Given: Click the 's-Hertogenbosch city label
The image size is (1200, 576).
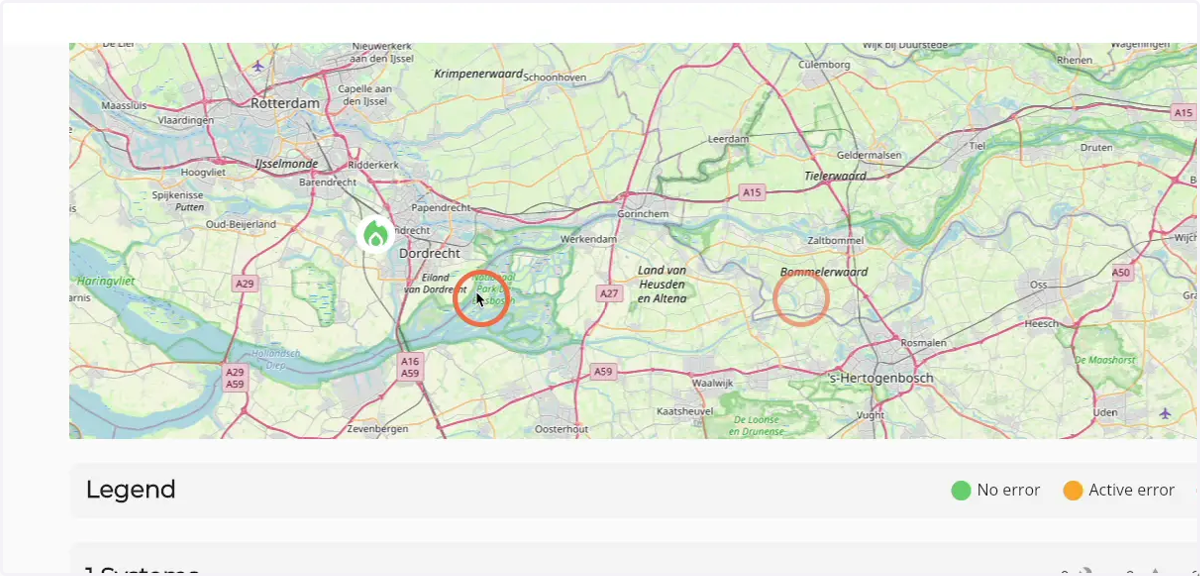Looking at the screenshot, I should (x=881, y=378).
